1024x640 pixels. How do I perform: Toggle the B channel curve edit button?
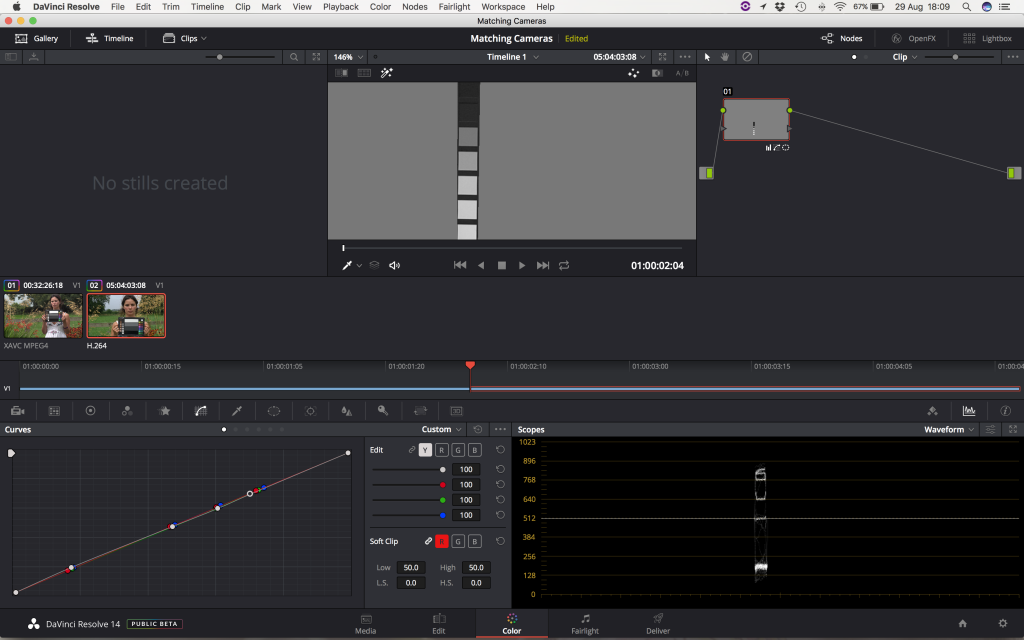475,450
